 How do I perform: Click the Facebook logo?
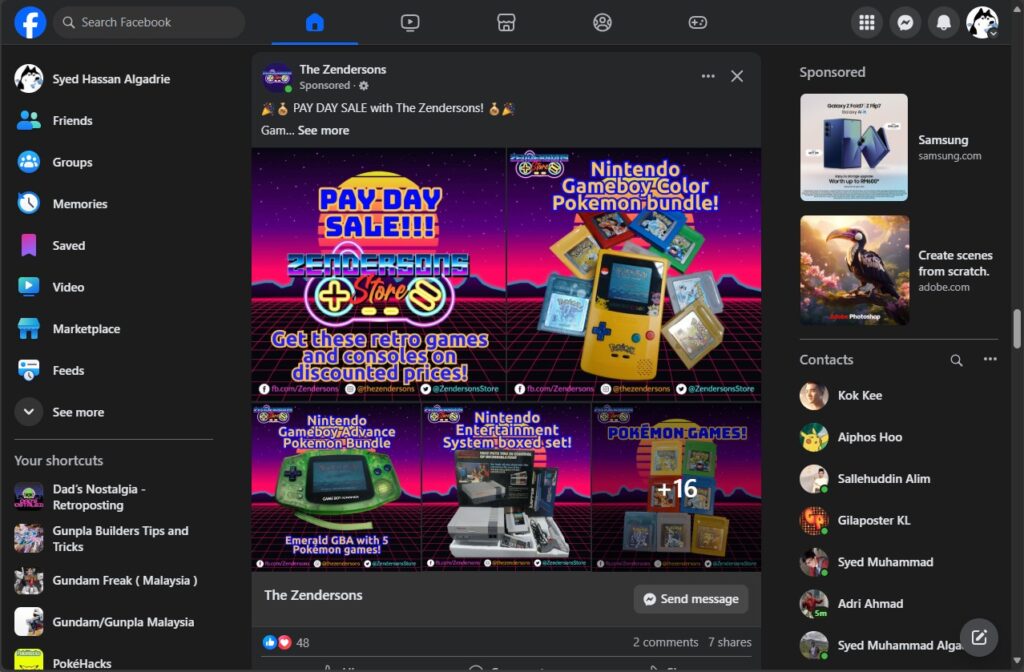click(x=30, y=22)
